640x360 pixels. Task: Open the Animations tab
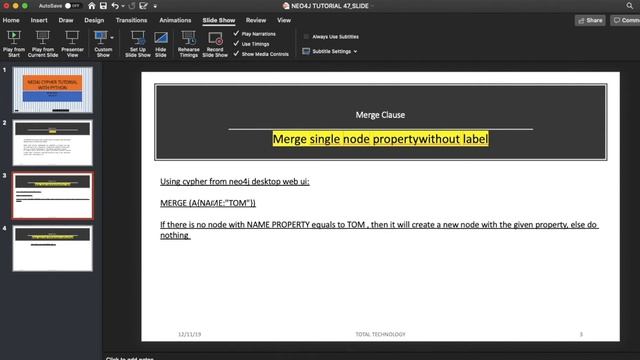[175, 20]
